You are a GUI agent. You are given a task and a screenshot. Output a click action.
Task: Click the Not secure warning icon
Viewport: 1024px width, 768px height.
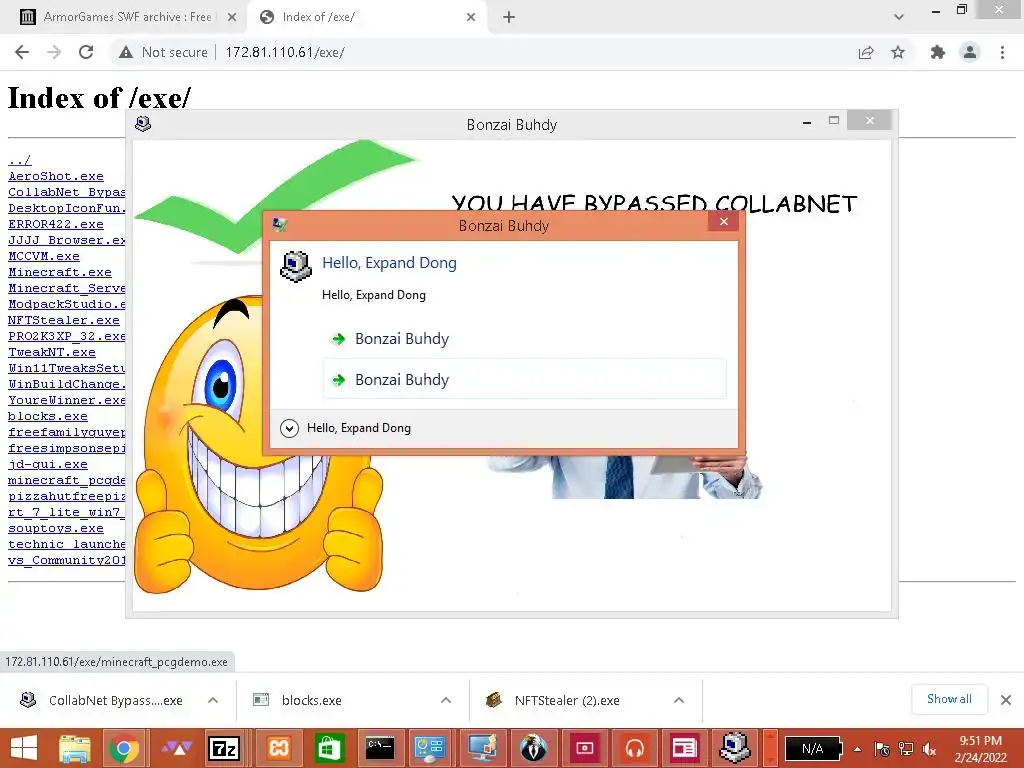click(125, 52)
